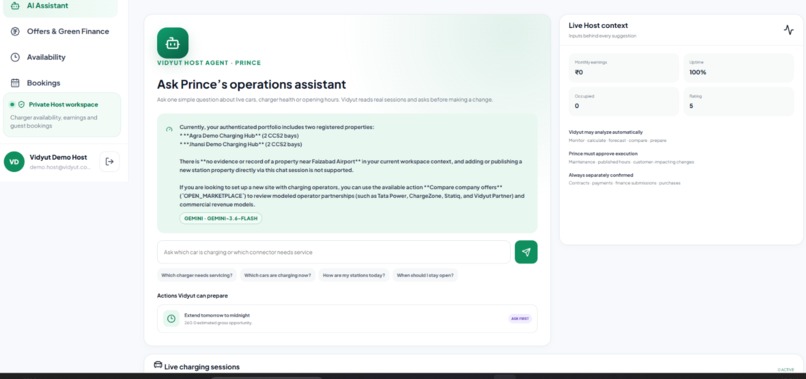Viewport: 806px width, 379px height.
Task: Choose 'Which charger needs servicing?' suggestion
Action: [196, 275]
